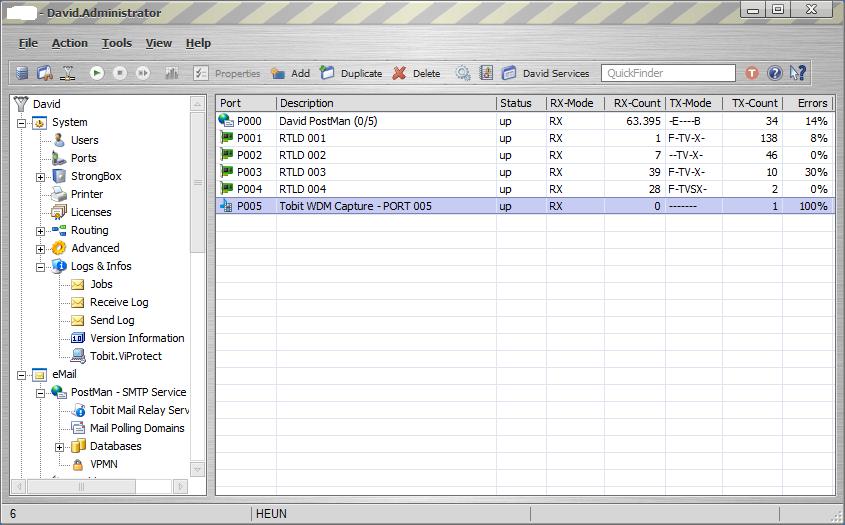Sort by the Errors column header
This screenshot has height=525, width=845.
(807, 103)
